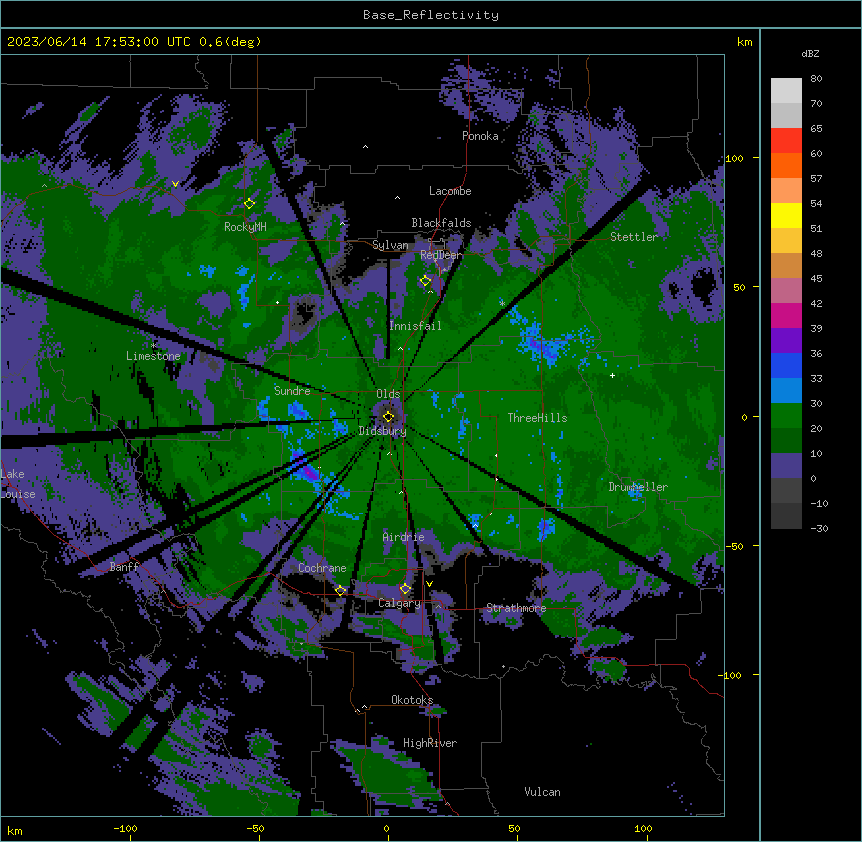
Task: Select the Didsbury label
Action: point(383,431)
